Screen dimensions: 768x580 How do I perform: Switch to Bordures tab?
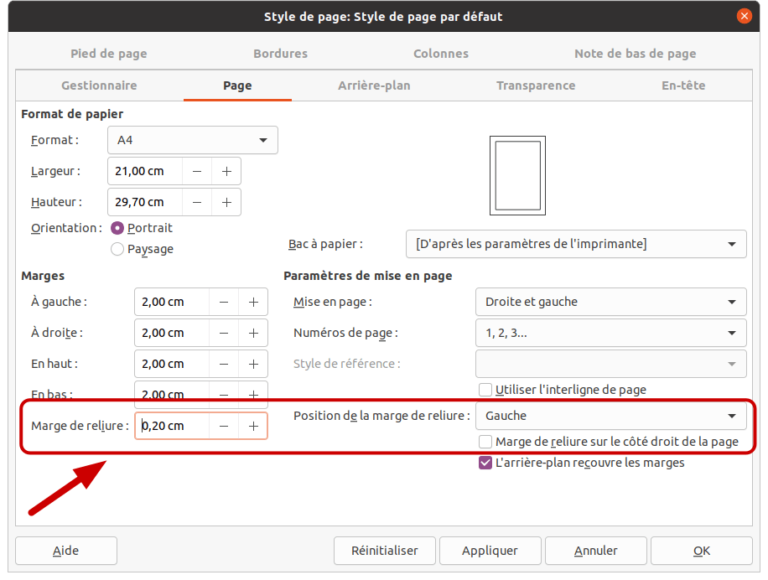pyautogui.click(x=281, y=53)
